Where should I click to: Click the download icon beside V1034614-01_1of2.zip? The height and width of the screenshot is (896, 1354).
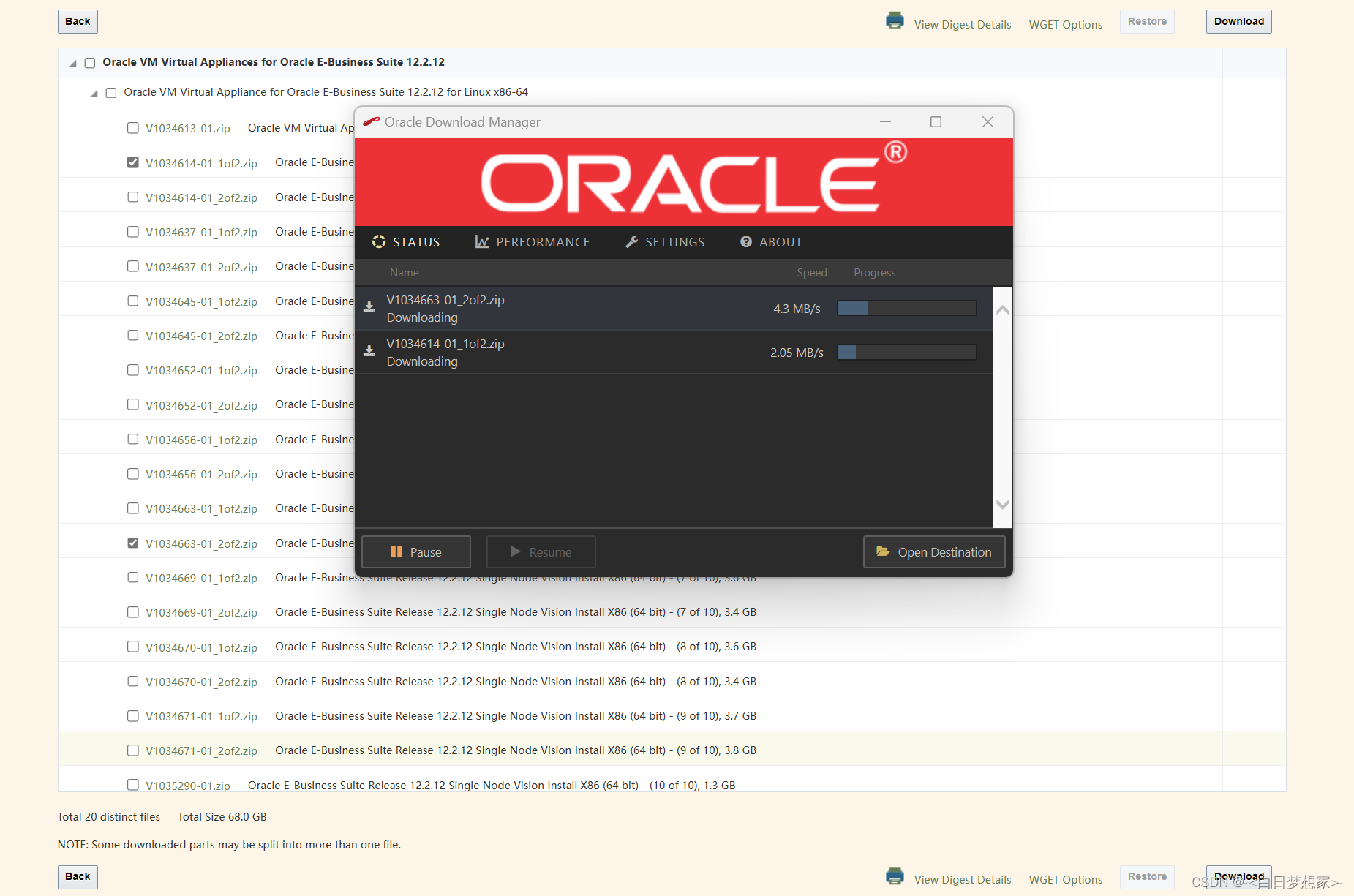[369, 351]
